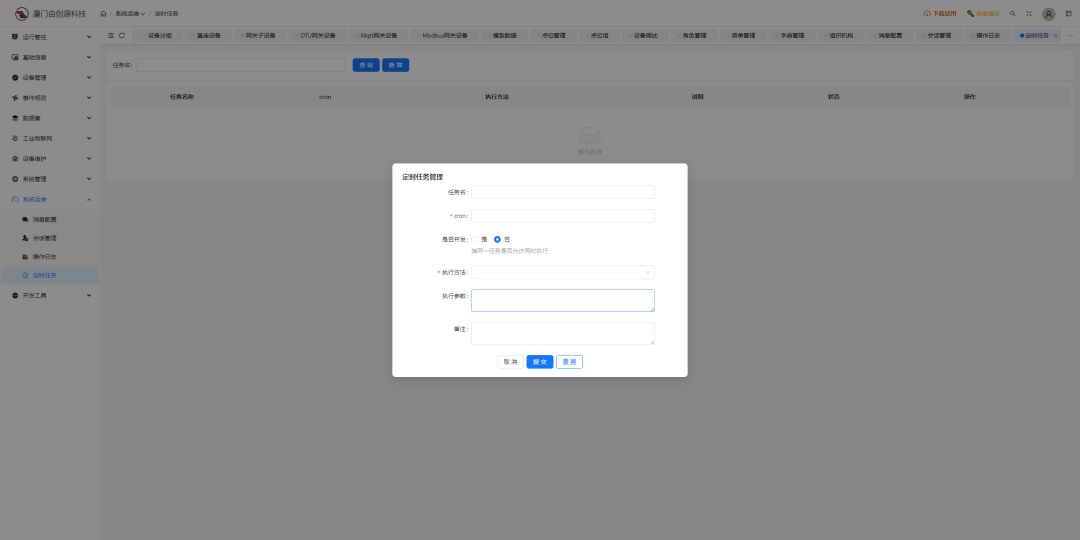The image size is (1080, 540).
Task: Click the layout settings icon at far right
Action: (x=1067, y=14)
